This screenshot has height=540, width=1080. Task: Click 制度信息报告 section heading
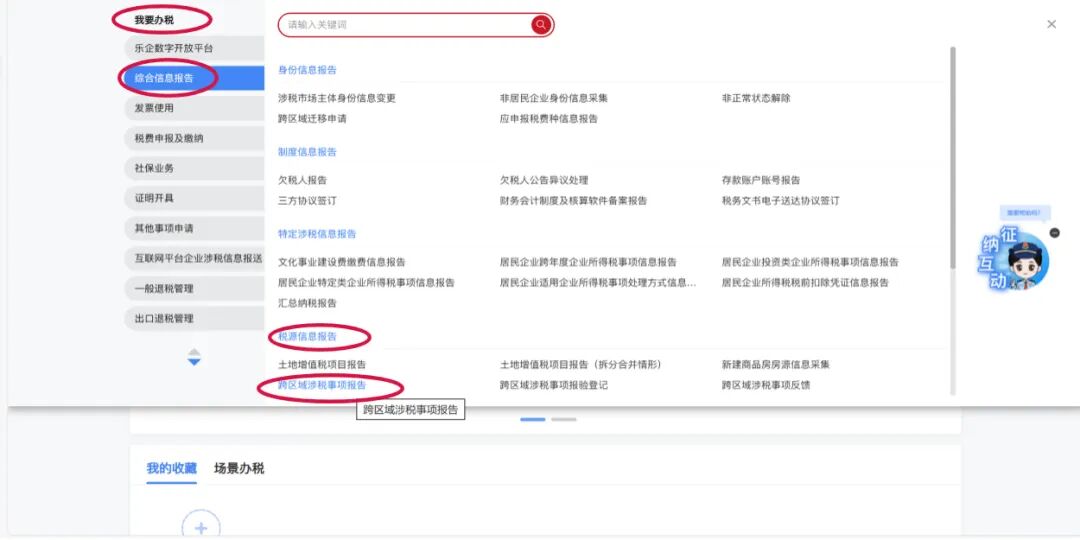[x=307, y=152]
